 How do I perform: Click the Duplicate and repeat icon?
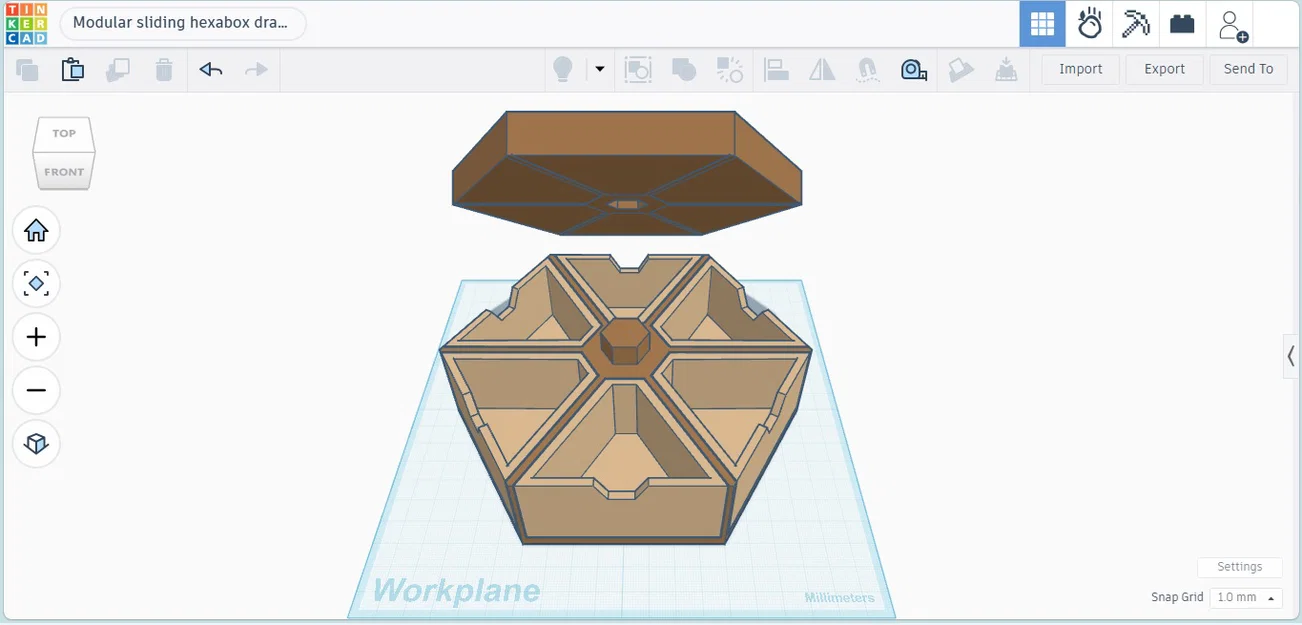pyautogui.click(x=118, y=70)
